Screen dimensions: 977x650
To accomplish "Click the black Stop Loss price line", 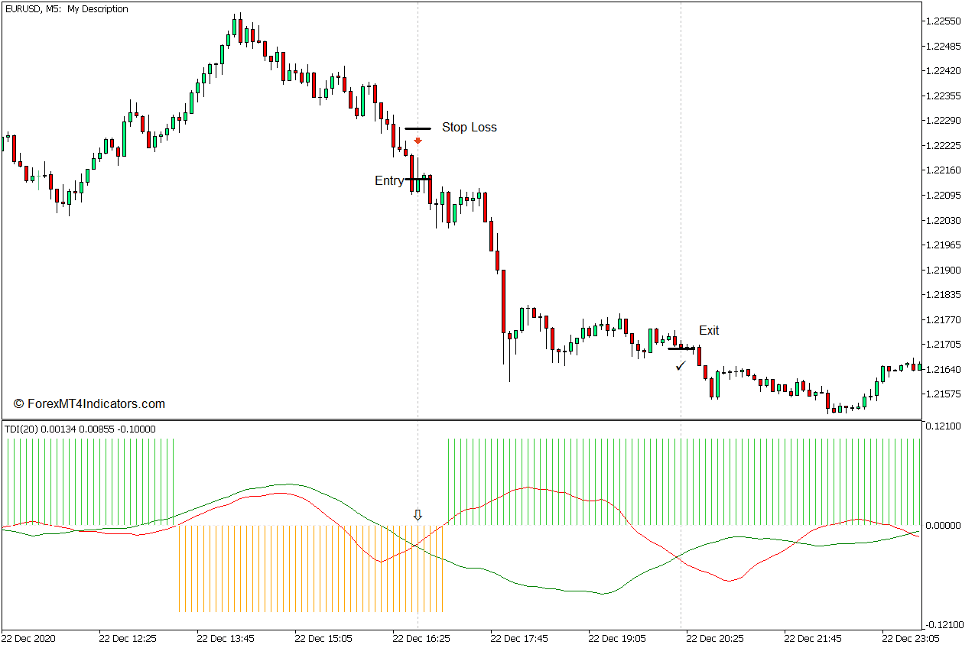I will (418, 127).
